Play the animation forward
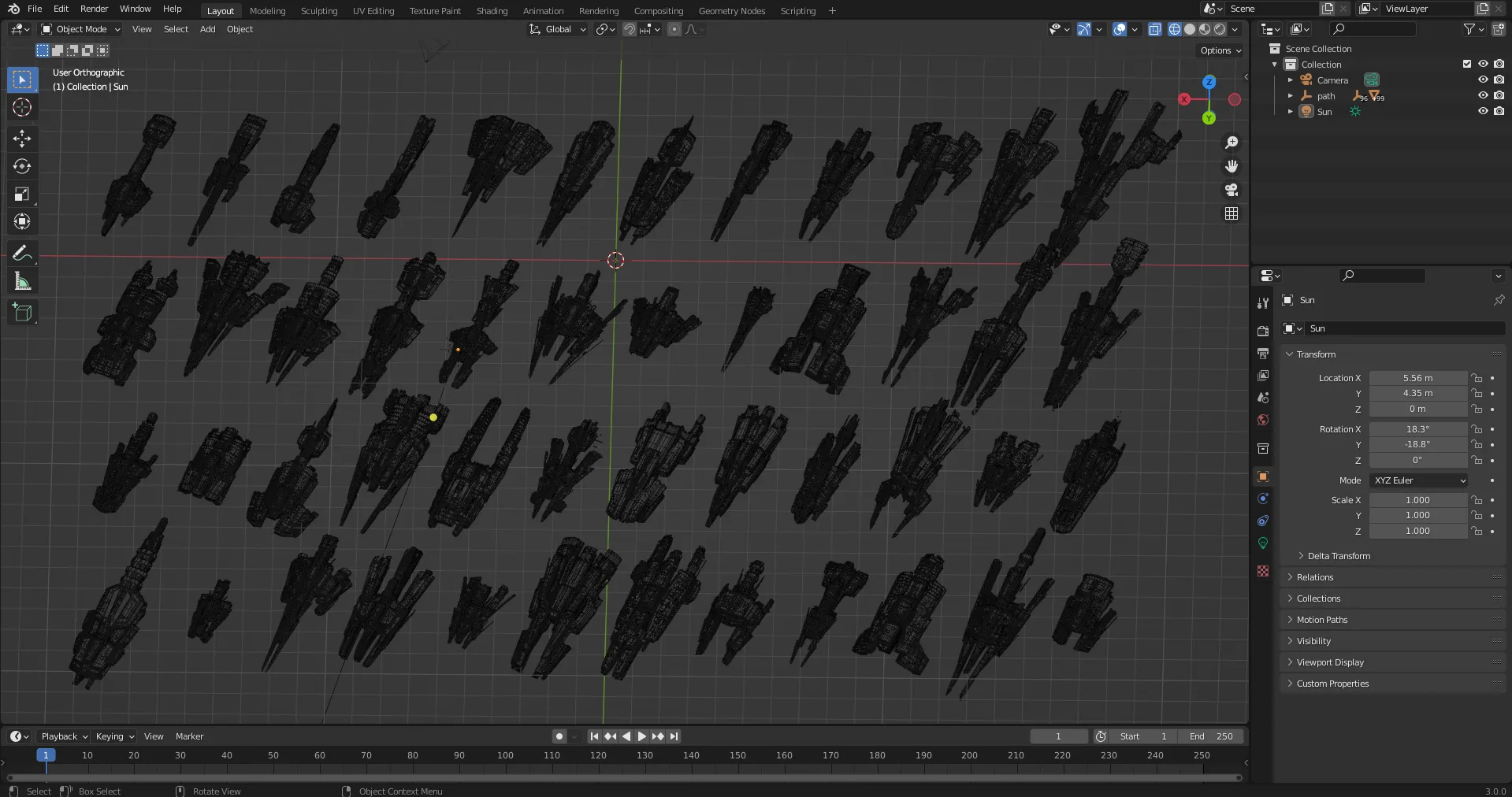The image size is (1512, 797). pyautogui.click(x=642, y=736)
